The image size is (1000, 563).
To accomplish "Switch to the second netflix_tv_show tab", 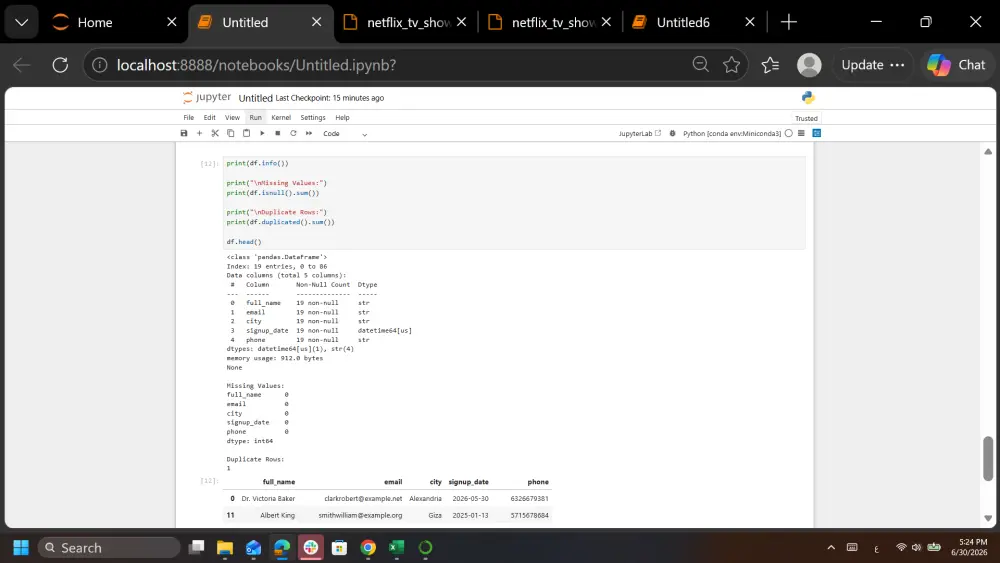I will coord(550,22).
